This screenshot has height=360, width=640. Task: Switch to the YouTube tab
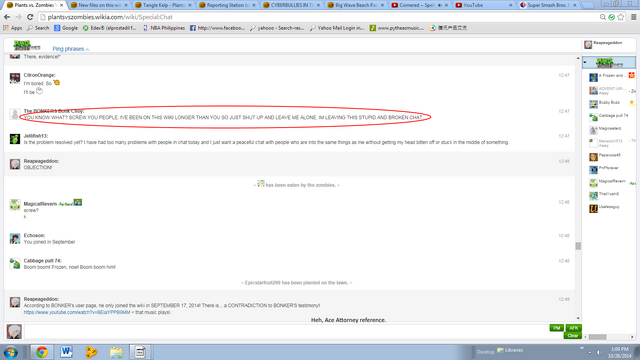pyautogui.click(x=484, y=5)
